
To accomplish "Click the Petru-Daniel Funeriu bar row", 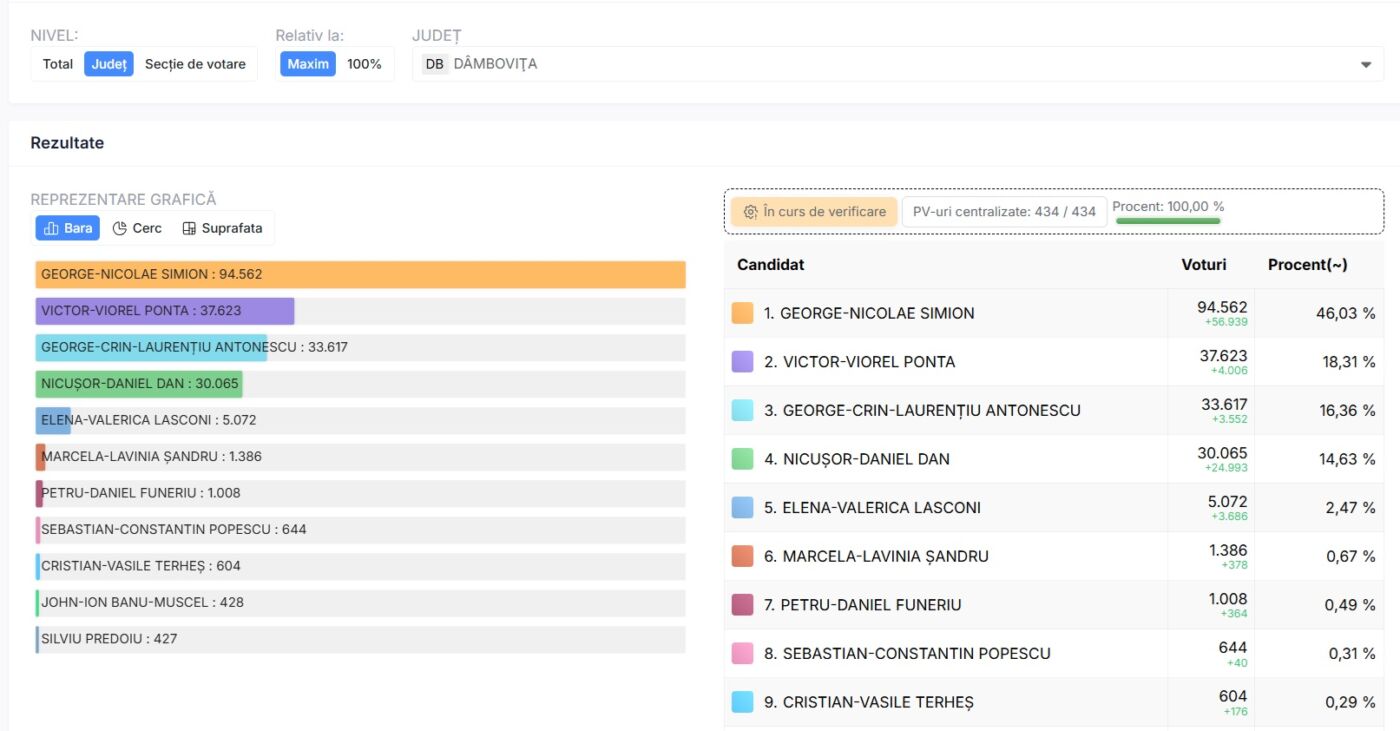I will tap(360, 493).
